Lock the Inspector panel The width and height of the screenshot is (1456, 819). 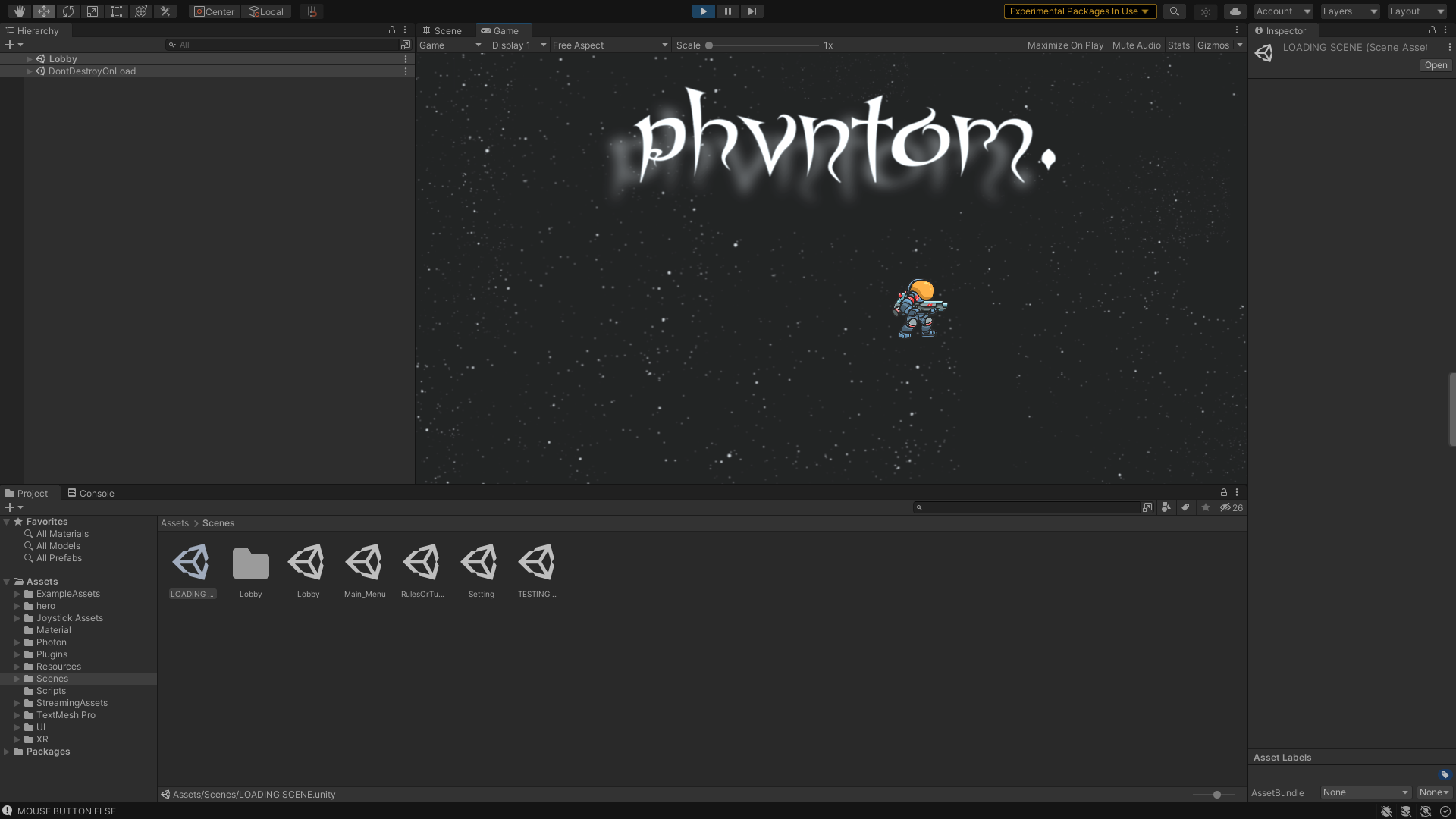pyautogui.click(x=1432, y=30)
